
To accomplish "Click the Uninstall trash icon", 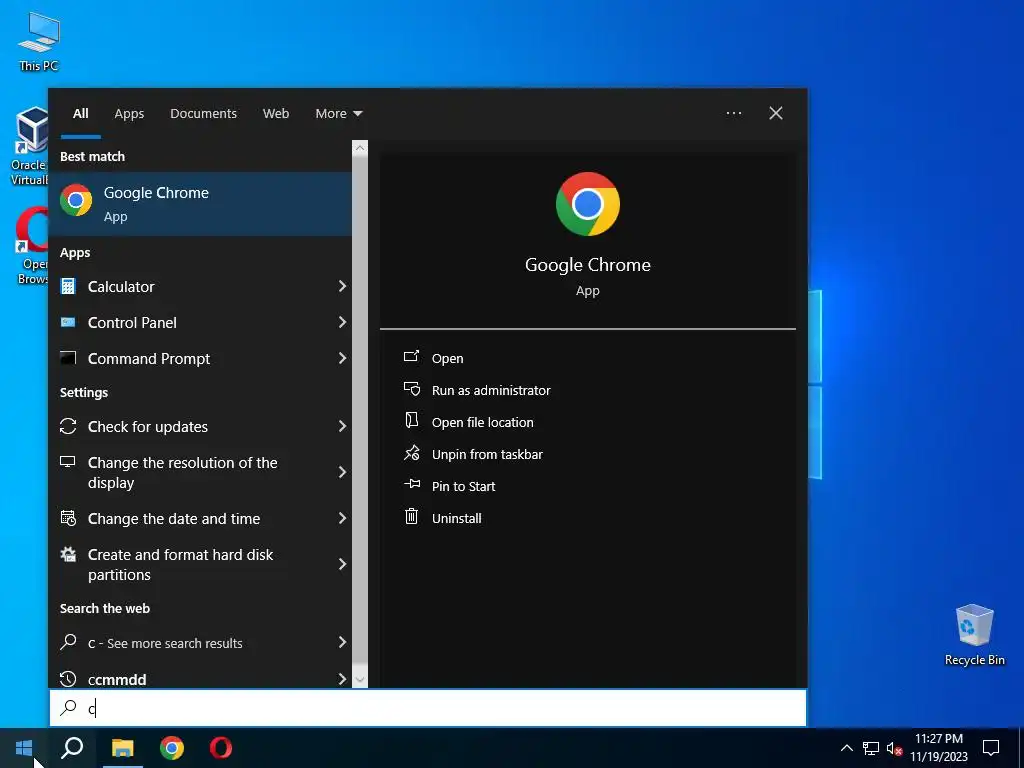I will coord(411,516).
